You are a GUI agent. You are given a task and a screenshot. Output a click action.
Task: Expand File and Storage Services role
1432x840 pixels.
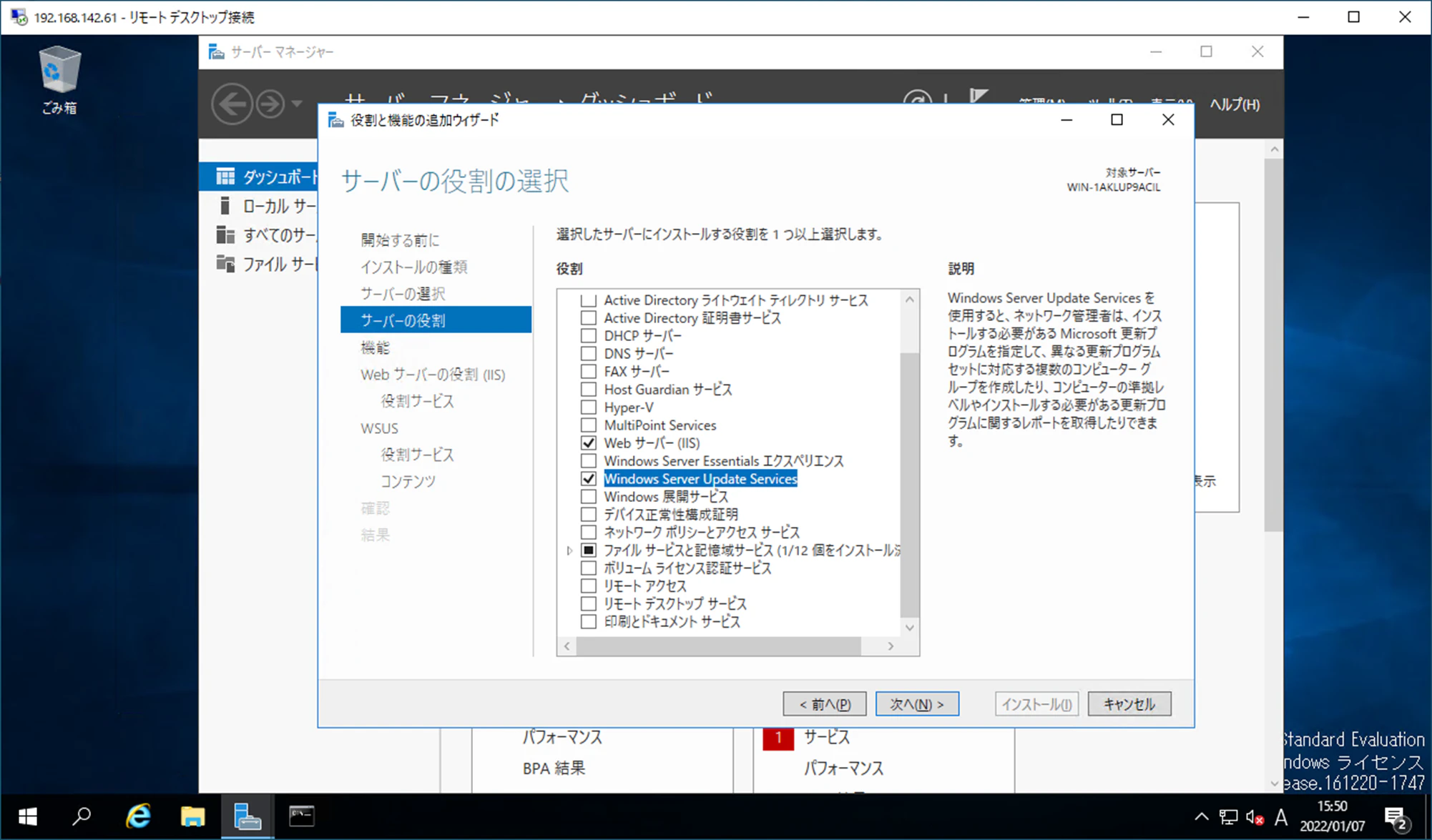(x=569, y=550)
